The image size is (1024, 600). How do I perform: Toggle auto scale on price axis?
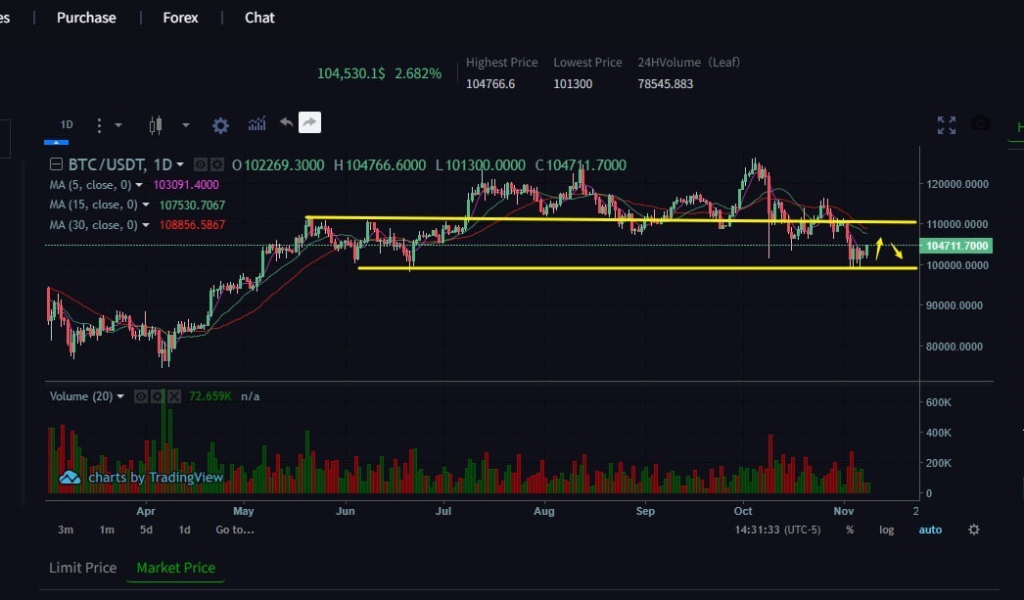pyautogui.click(x=930, y=530)
